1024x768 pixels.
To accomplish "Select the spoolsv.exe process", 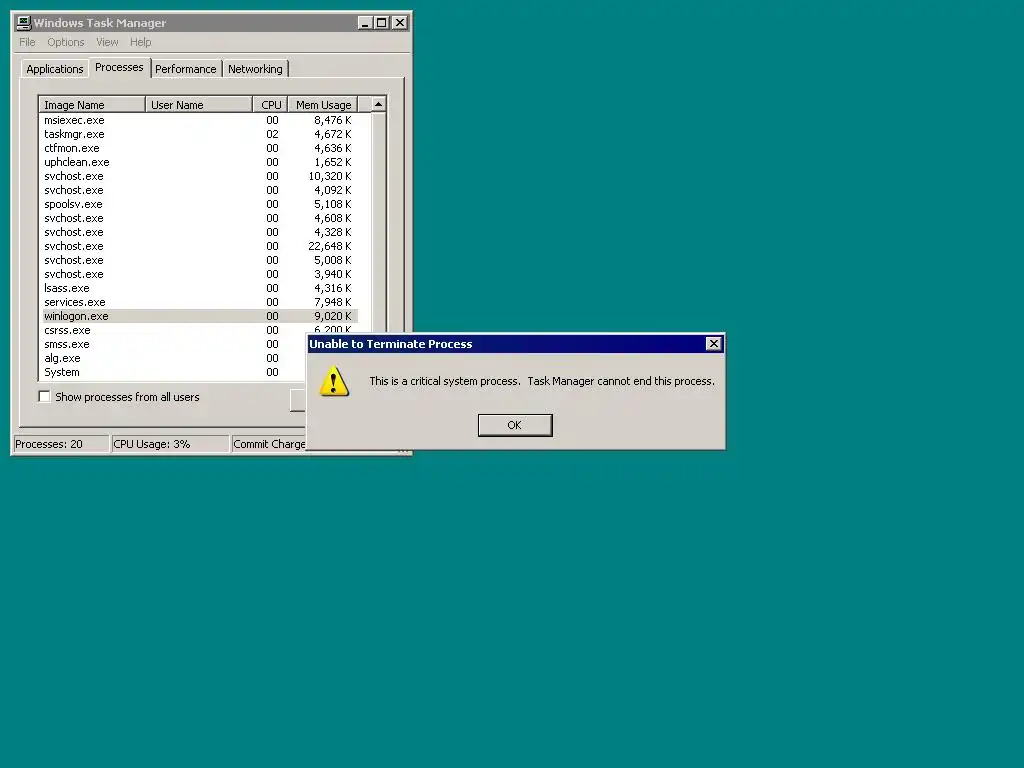I will pos(199,204).
